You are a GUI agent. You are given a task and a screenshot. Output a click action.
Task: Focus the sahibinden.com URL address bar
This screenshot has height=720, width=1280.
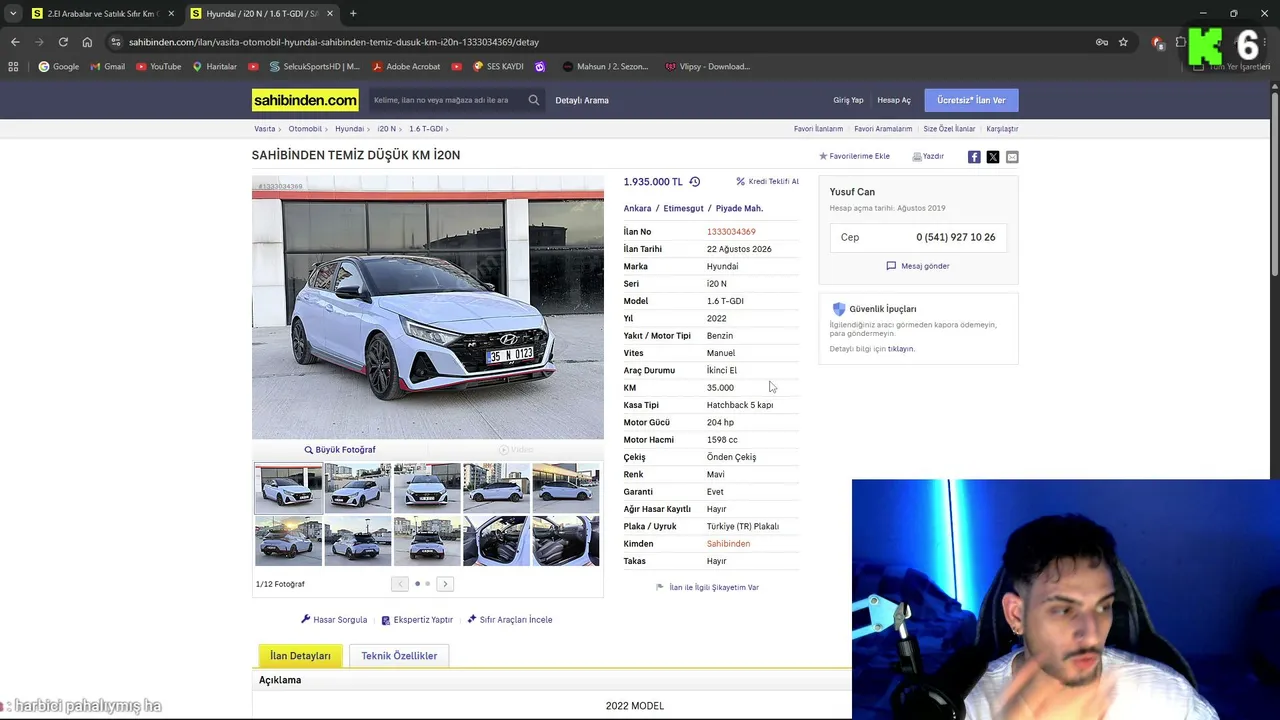(334, 42)
